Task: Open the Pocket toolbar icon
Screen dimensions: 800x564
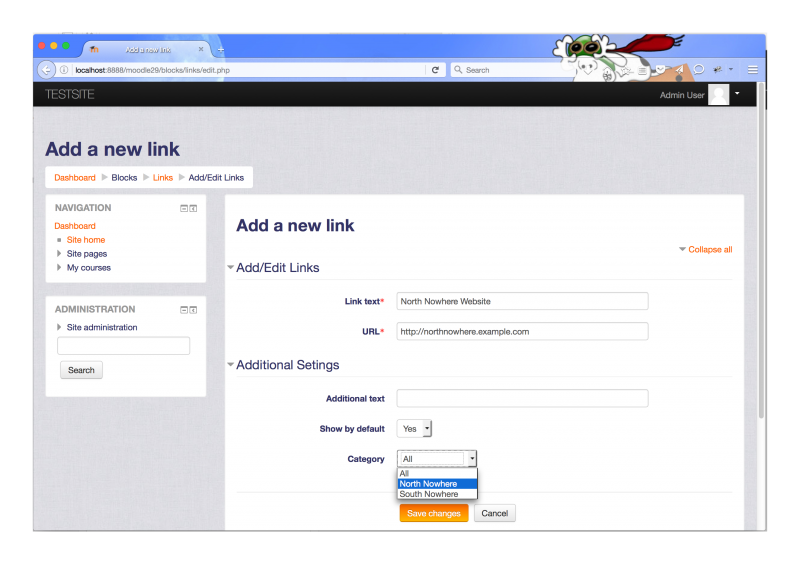Action: pos(660,69)
